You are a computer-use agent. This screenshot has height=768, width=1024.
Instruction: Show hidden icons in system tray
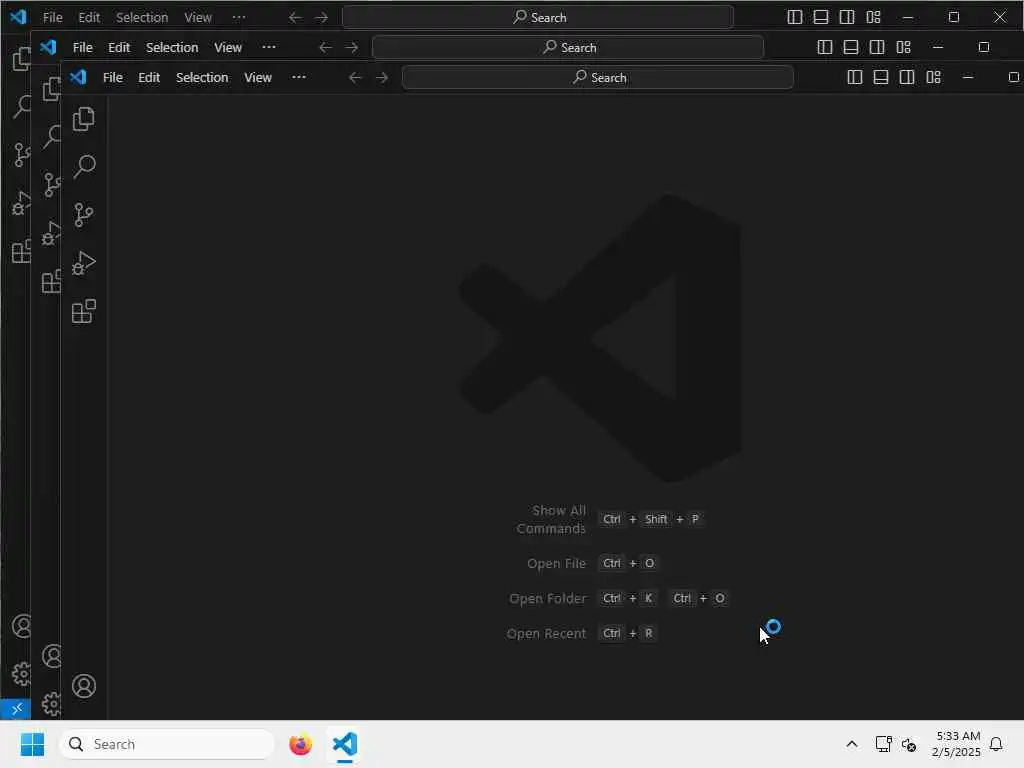(x=852, y=744)
